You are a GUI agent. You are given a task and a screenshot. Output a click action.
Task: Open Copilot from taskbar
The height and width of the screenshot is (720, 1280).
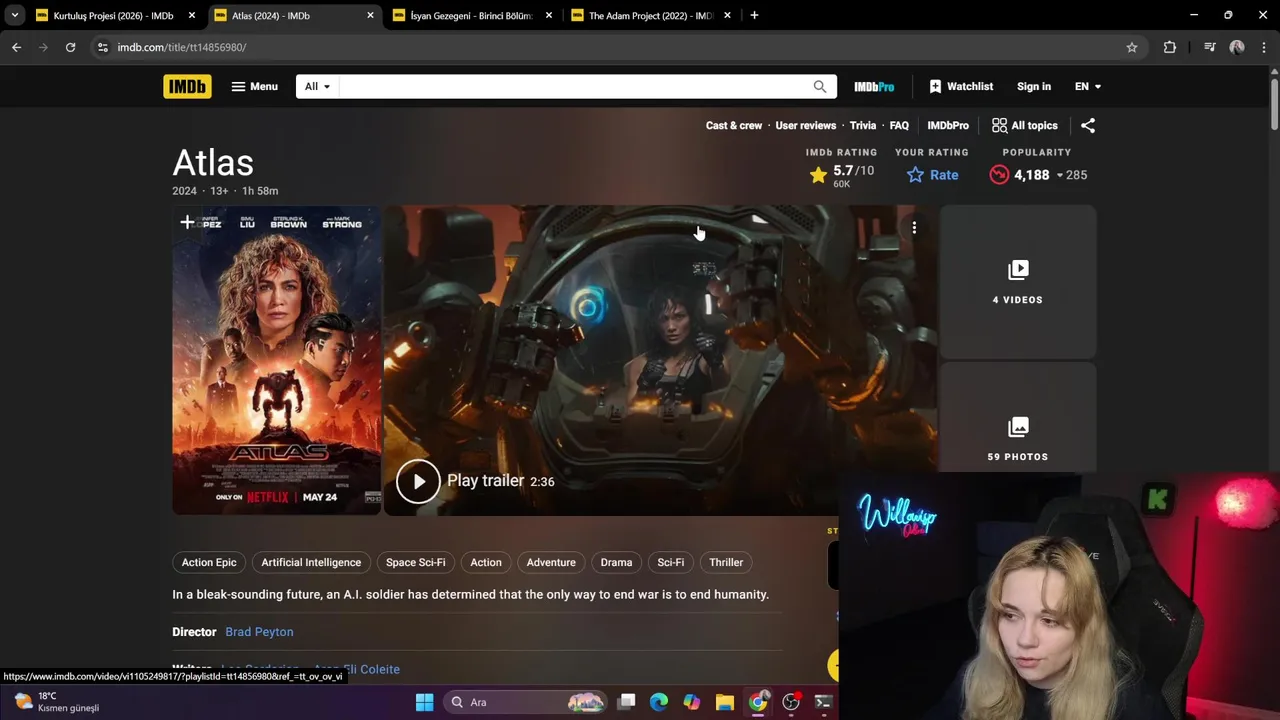pyautogui.click(x=692, y=702)
